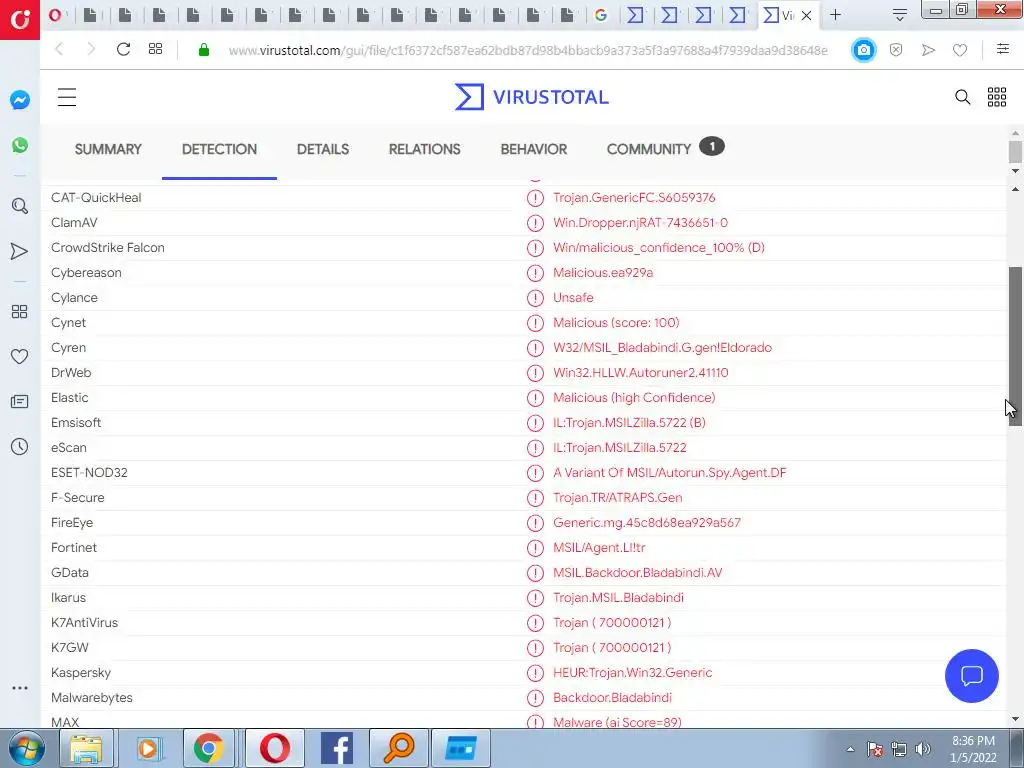View site security lock info
The width and height of the screenshot is (1024, 768).
[x=204, y=50]
